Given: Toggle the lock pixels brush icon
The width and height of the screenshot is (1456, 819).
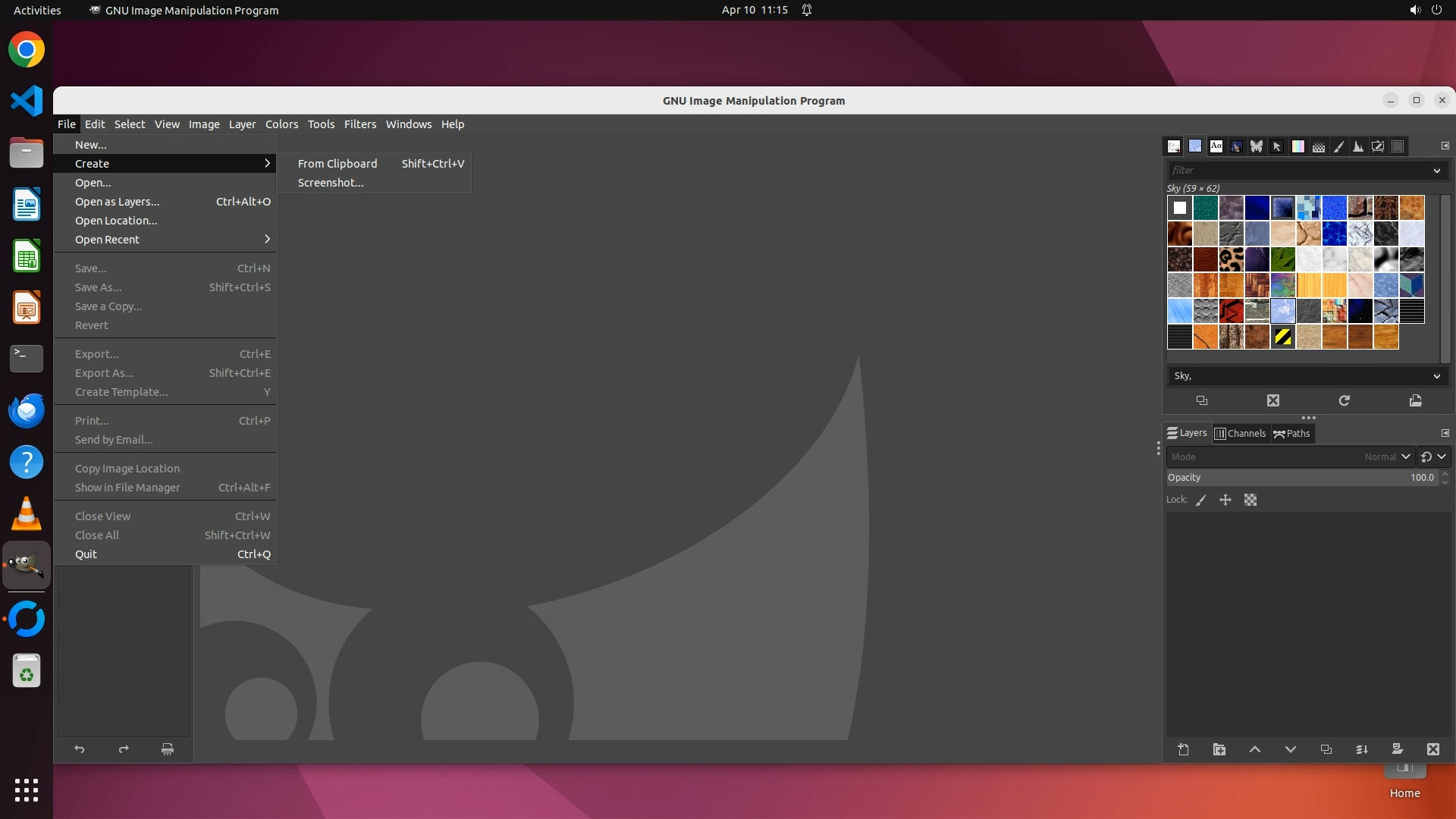Looking at the screenshot, I should coord(1201,500).
